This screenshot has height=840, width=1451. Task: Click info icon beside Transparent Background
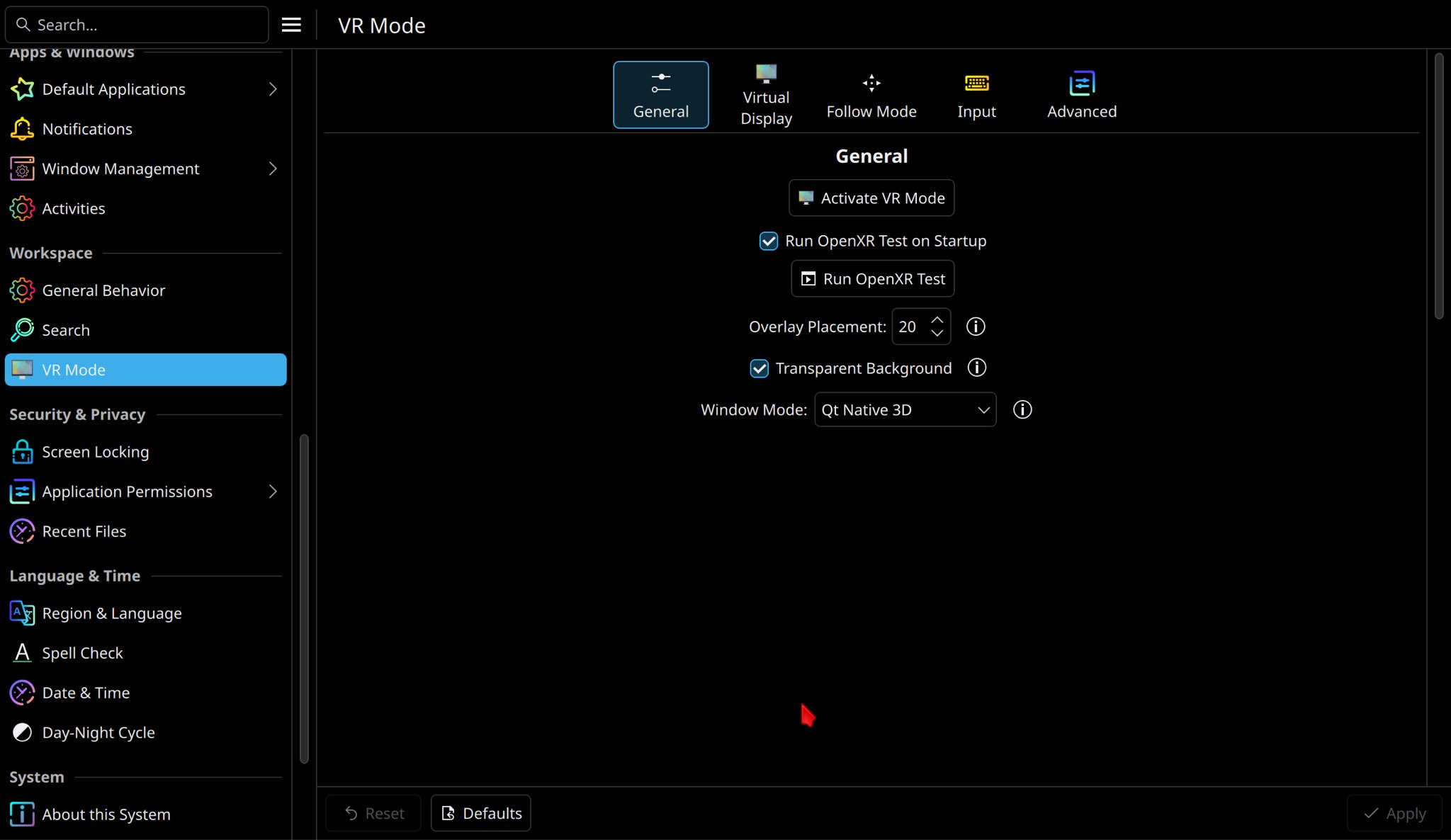[x=977, y=368]
